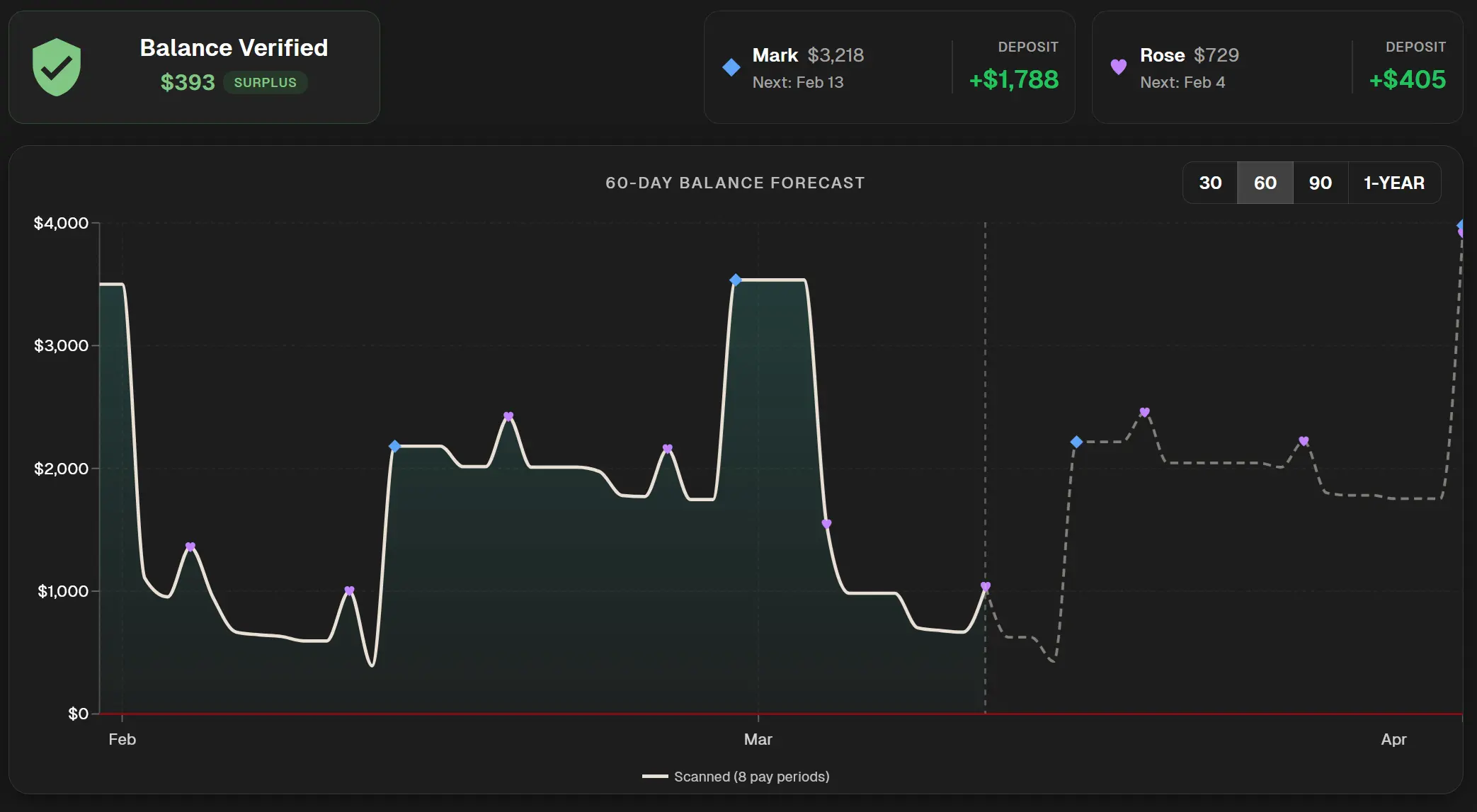Select the 60-day range selector
Viewport: 1477px width, 812px height.
tap(1265, 183)
